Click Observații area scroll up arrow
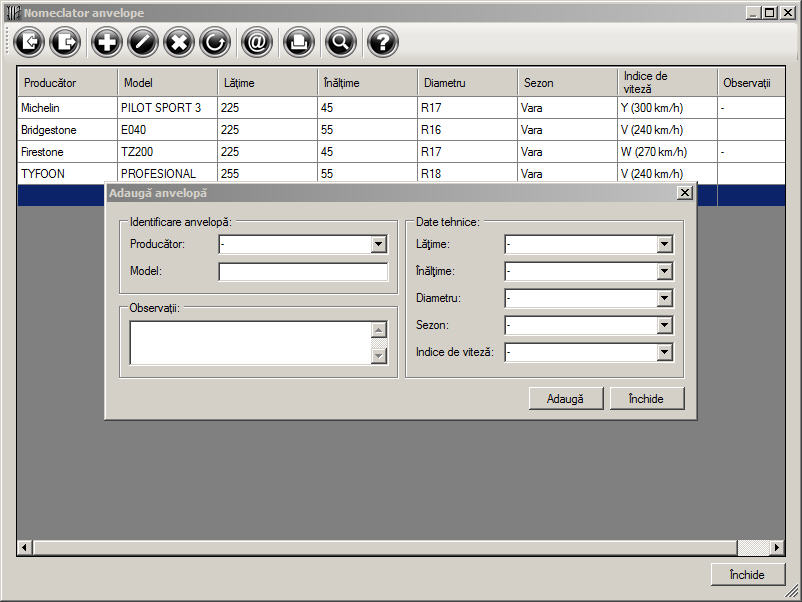802x602 pixels. point(378,330)
